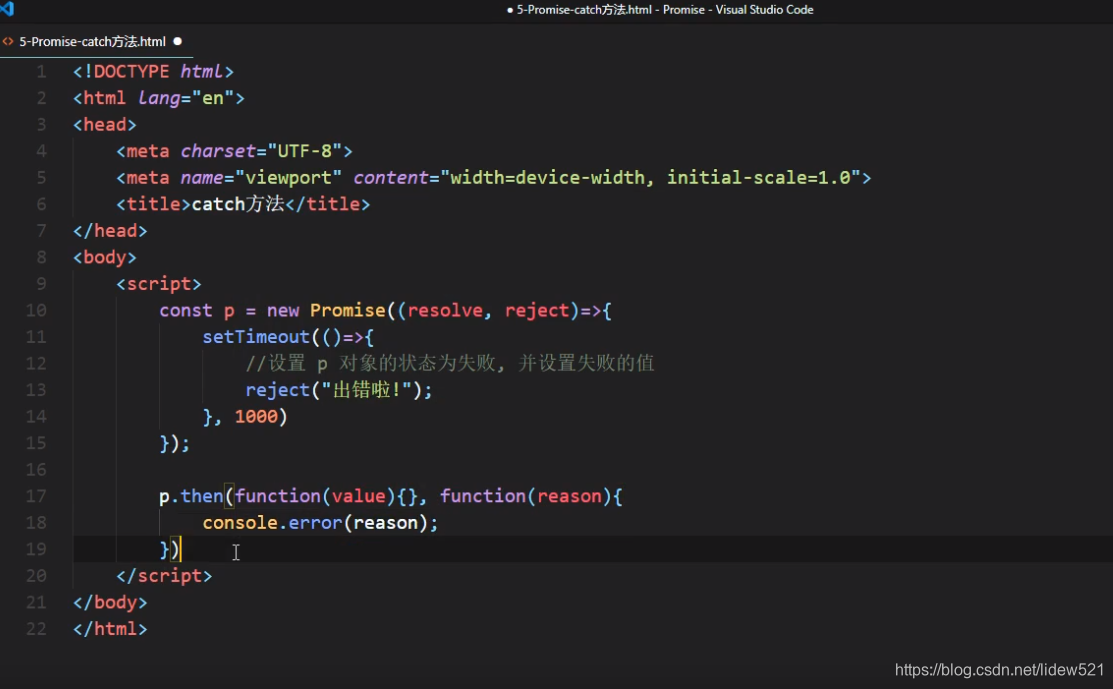This screenshot has width=1113, height=689.
Task: Click the reject call on line 13
Action: point(278,390)
